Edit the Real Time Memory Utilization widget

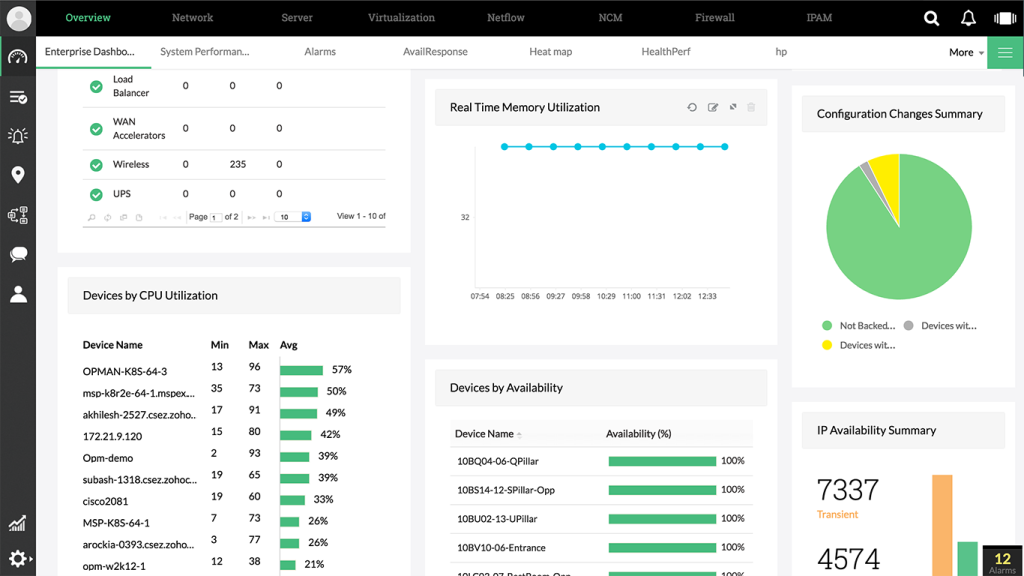tap(713, 107)
